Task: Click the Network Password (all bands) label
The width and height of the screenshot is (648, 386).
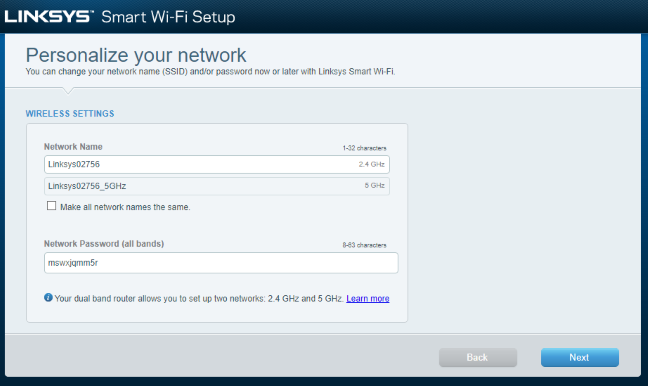Action: point(104,244)
